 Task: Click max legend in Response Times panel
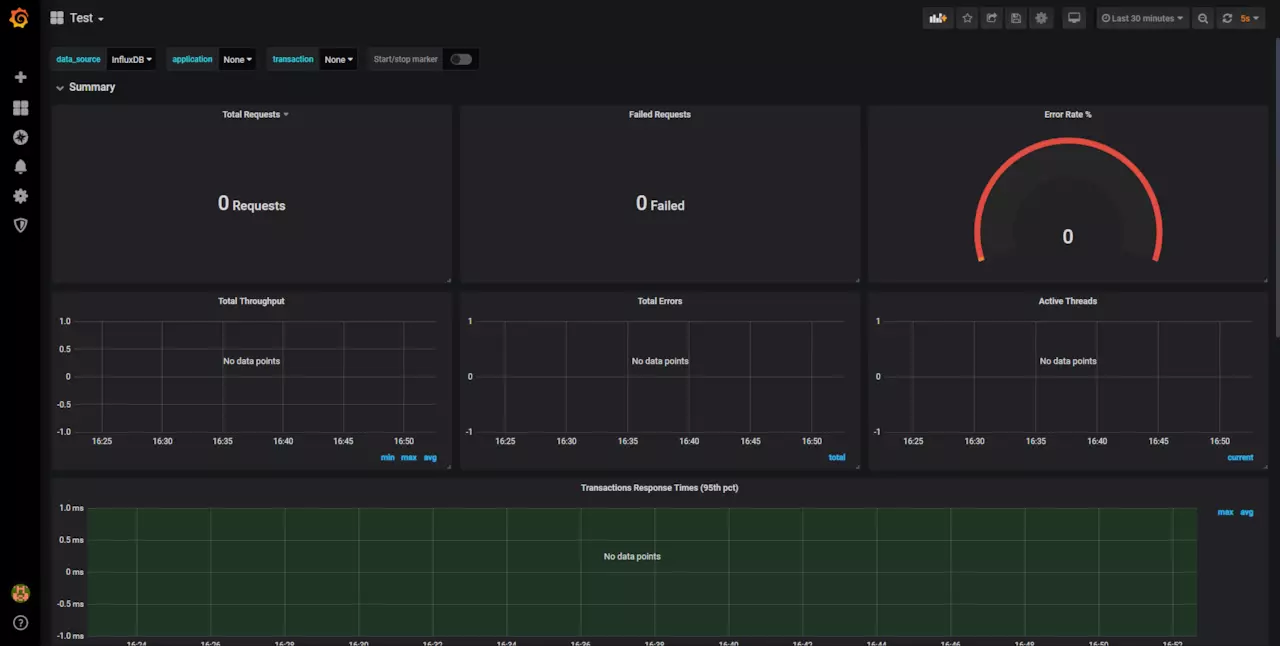[x=1225, y=512]
